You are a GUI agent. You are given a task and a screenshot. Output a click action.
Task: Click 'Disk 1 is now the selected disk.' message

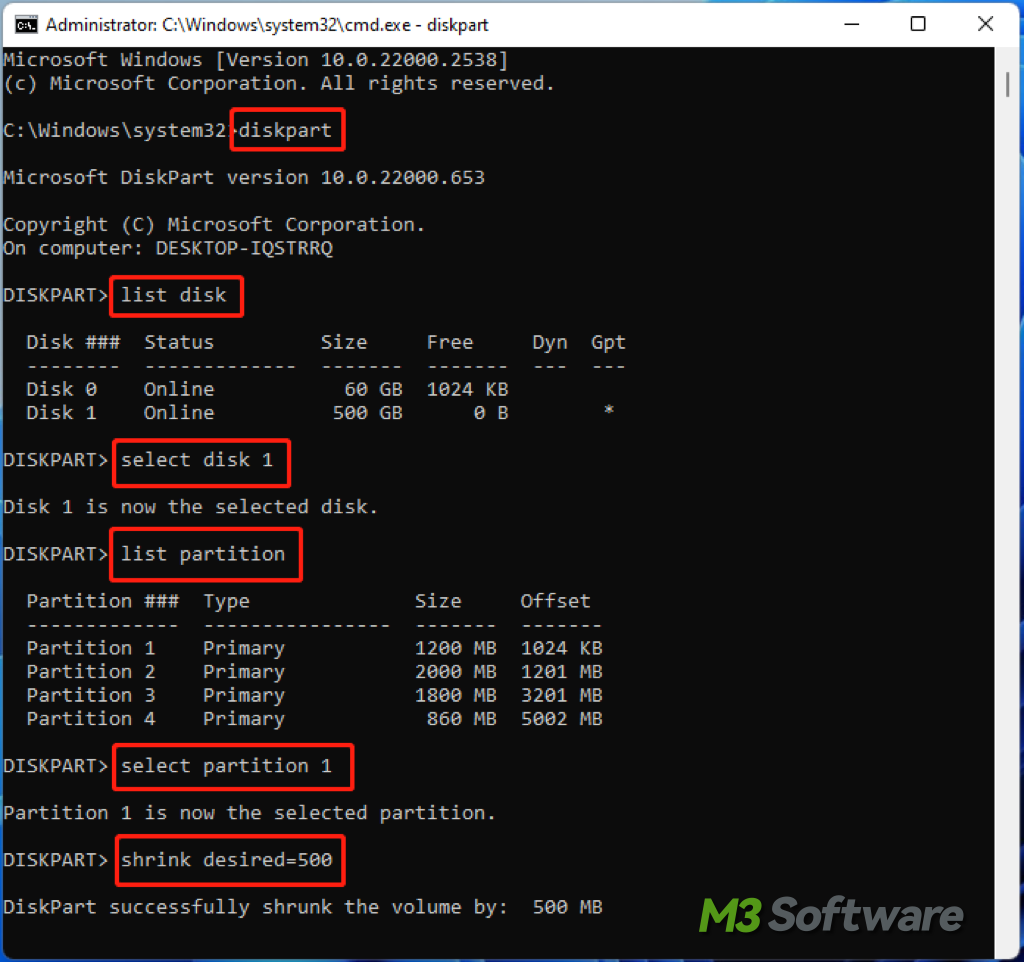pos(190,507)
